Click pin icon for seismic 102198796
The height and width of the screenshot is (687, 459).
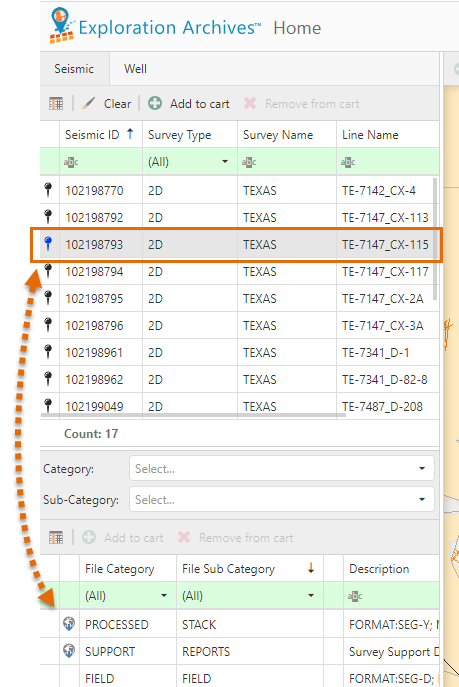48,325
